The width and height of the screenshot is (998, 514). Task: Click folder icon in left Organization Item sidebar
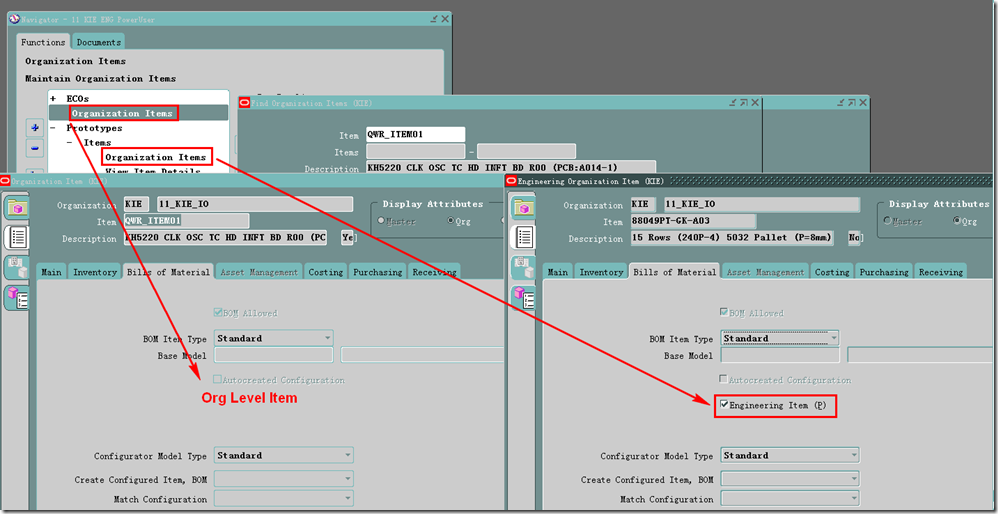[x=17, y=208]
